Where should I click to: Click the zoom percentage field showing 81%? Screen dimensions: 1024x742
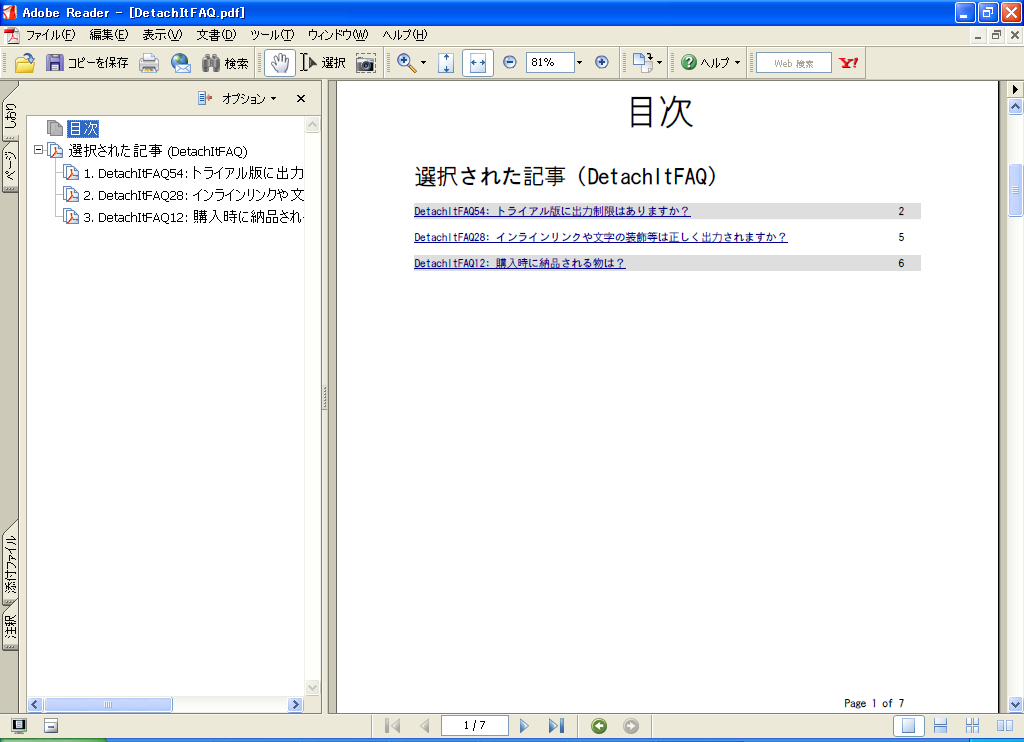point(550,62)
